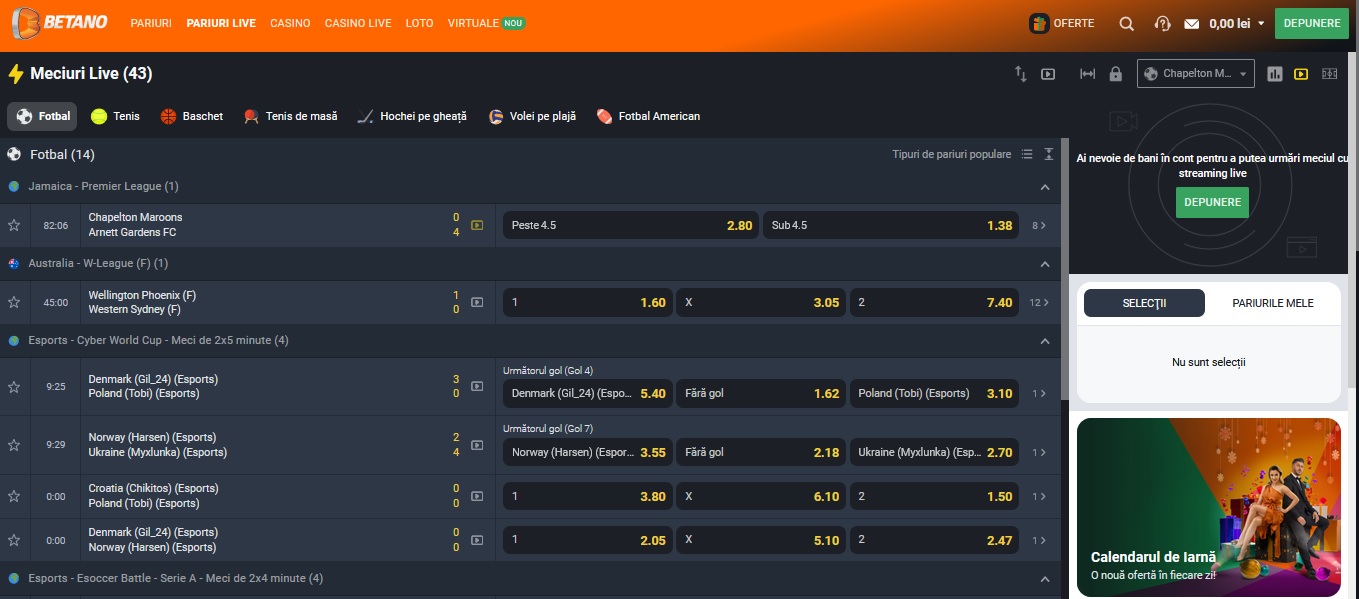Open stream icon for Wellington Phoenix match

[x=477, y=302]
